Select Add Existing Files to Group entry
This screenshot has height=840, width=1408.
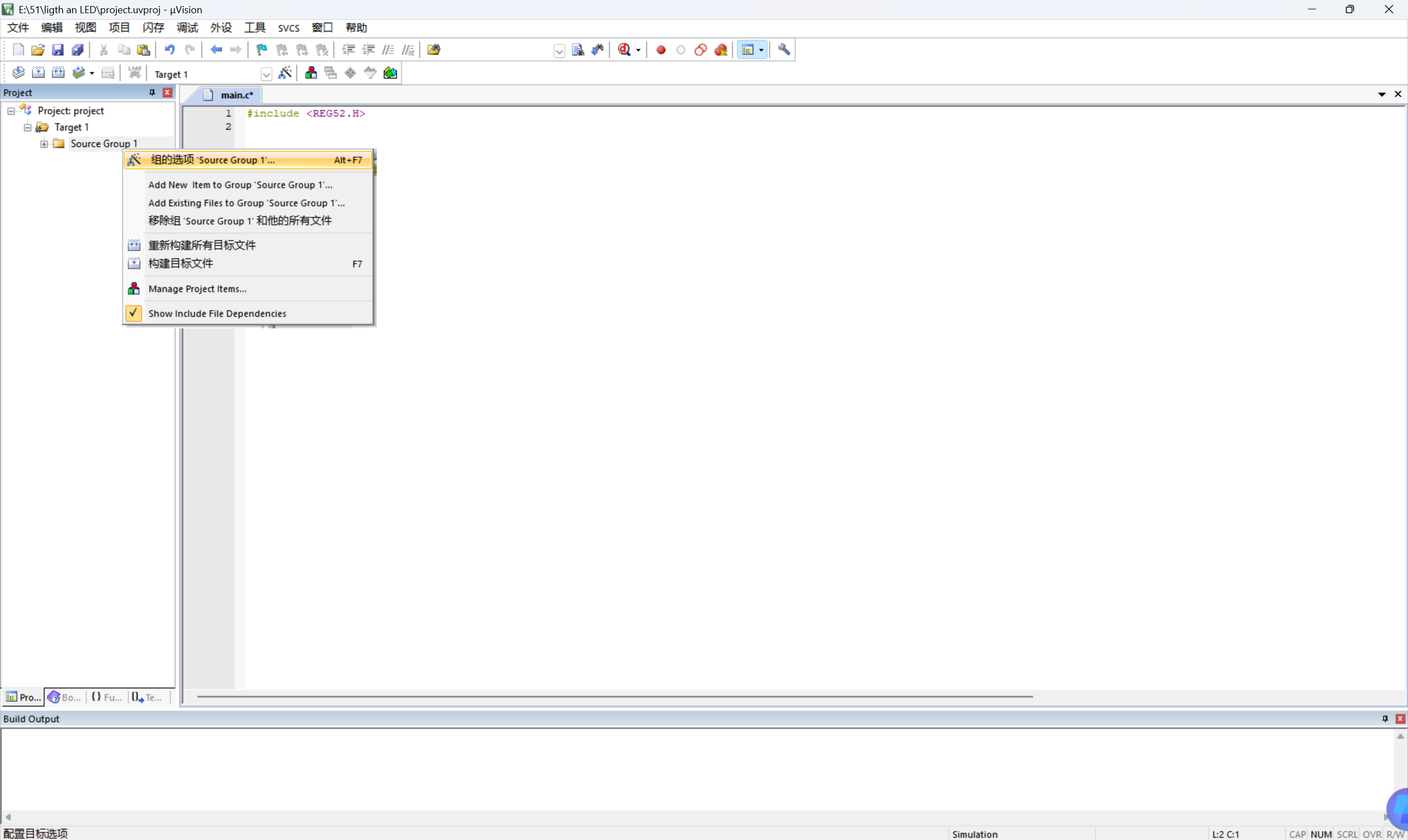coord(246,202)
